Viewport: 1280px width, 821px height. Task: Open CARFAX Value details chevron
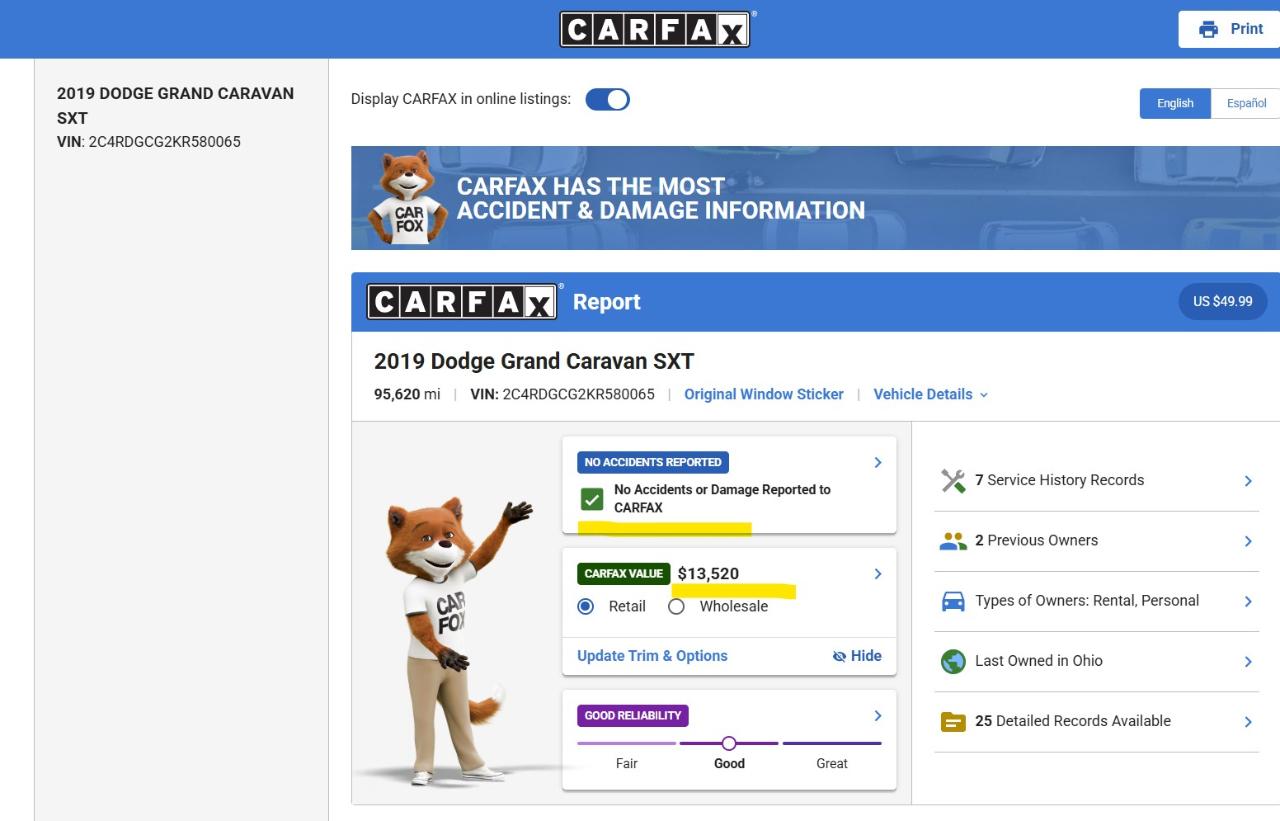[x=878, y=574]
